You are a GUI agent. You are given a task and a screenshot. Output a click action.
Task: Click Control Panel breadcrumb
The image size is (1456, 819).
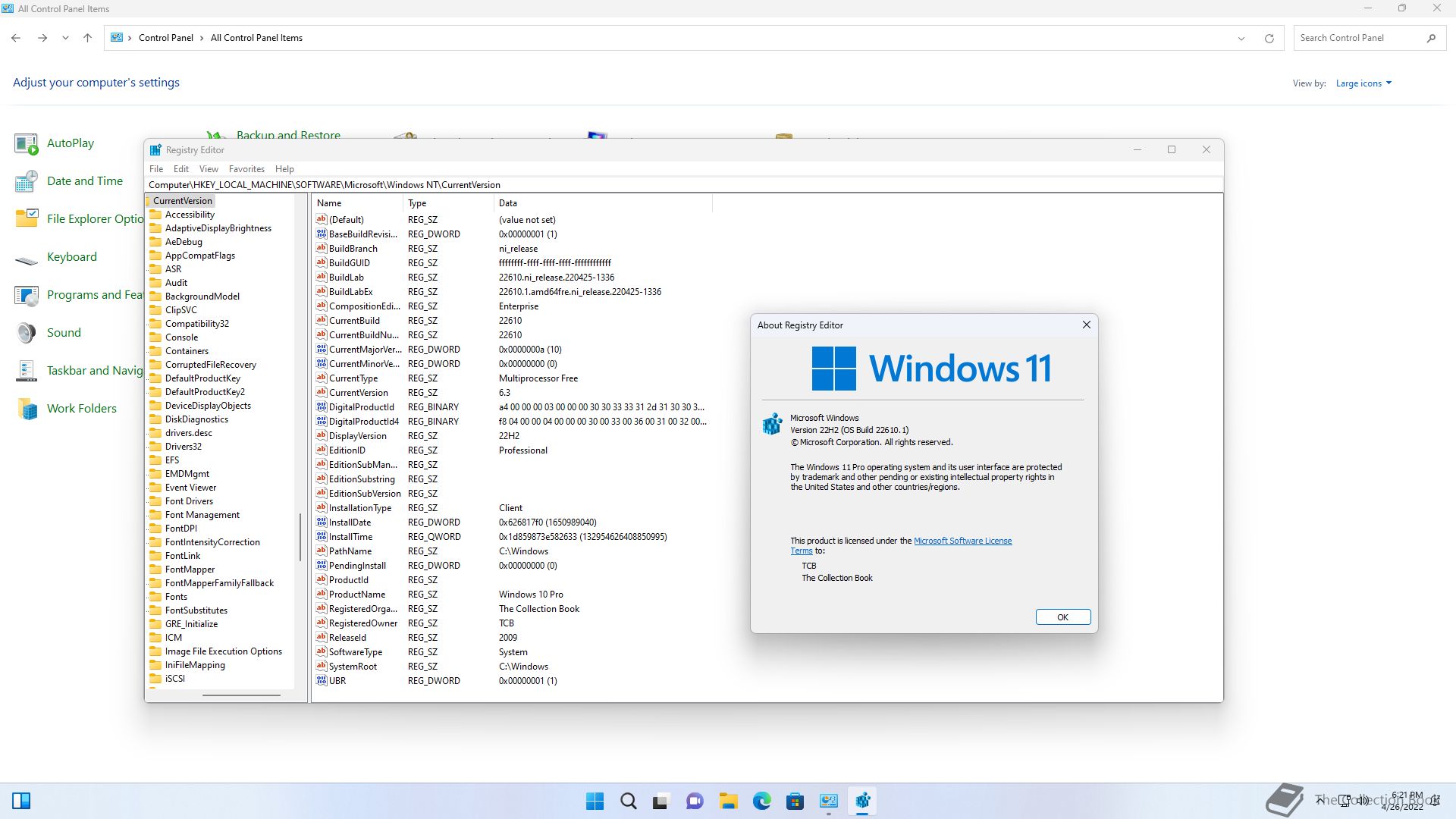tap(166, 38)
